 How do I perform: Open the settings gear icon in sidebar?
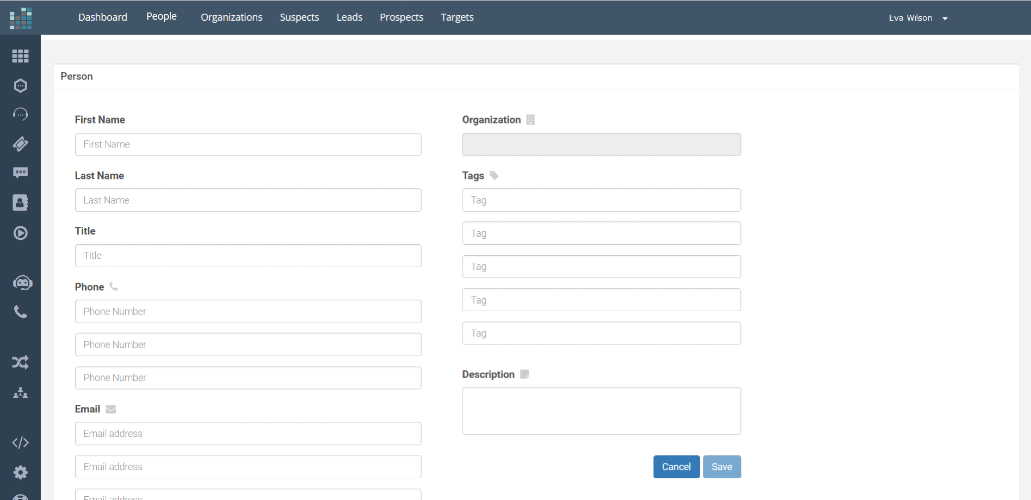(x=20, y=472)
